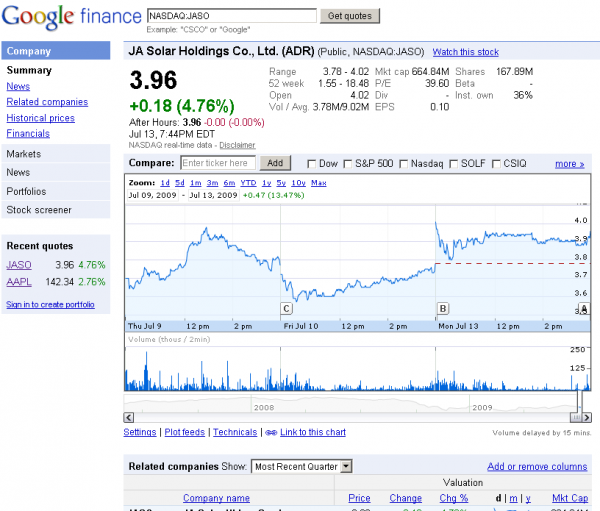Open the more comparison options link

click(x=569, y=164)
